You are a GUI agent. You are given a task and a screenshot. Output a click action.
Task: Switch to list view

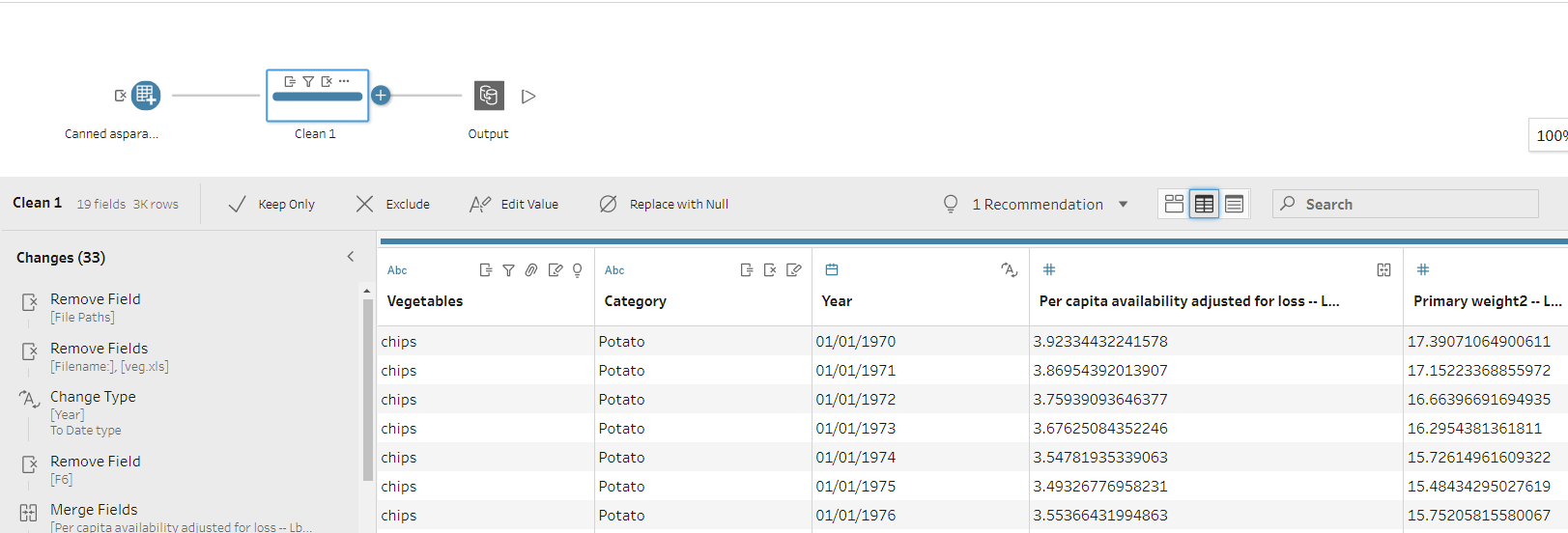pyautogui.click(x=1234, y=204)
